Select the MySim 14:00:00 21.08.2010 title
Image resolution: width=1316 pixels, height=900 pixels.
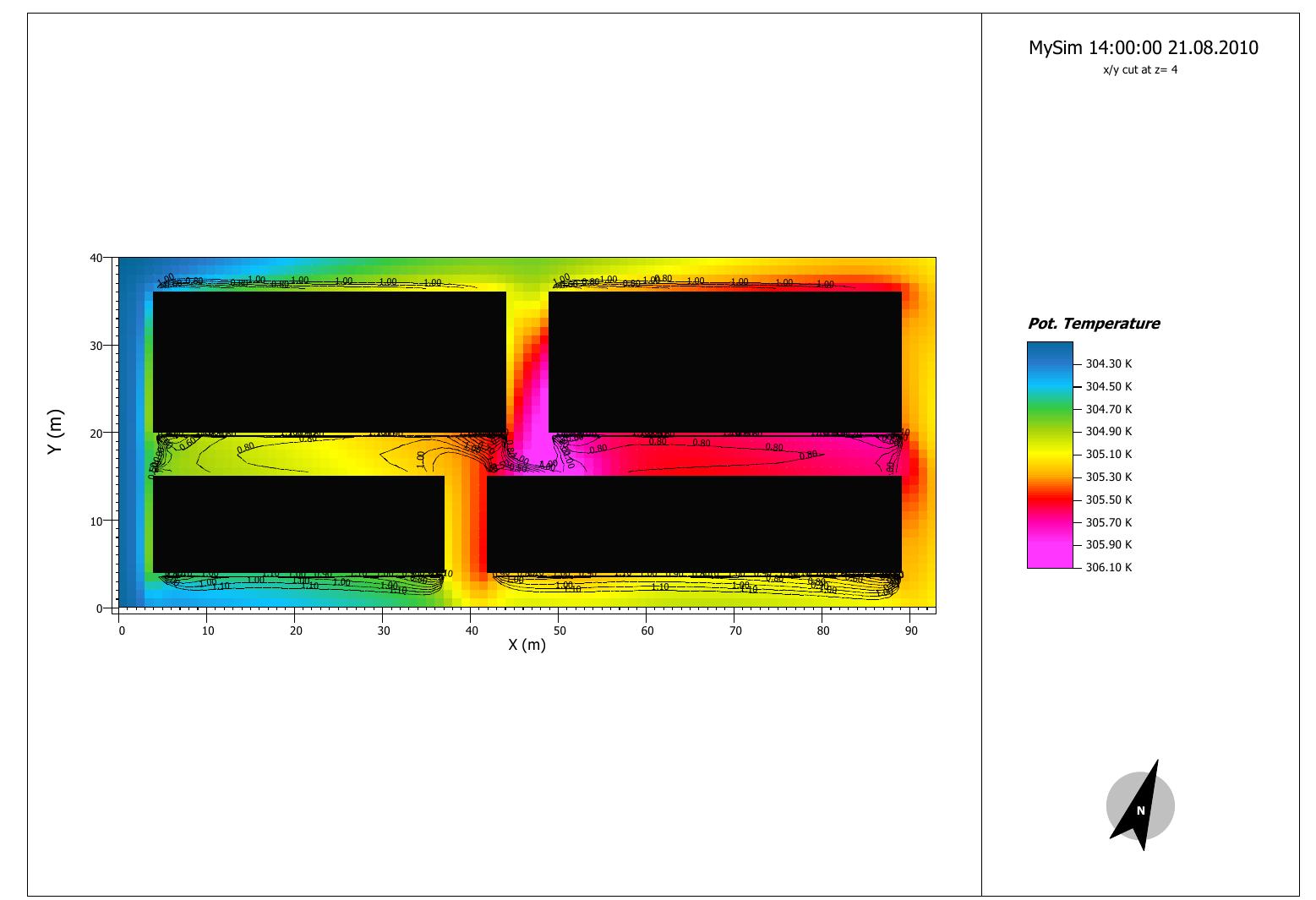[x=1143, y=48]
